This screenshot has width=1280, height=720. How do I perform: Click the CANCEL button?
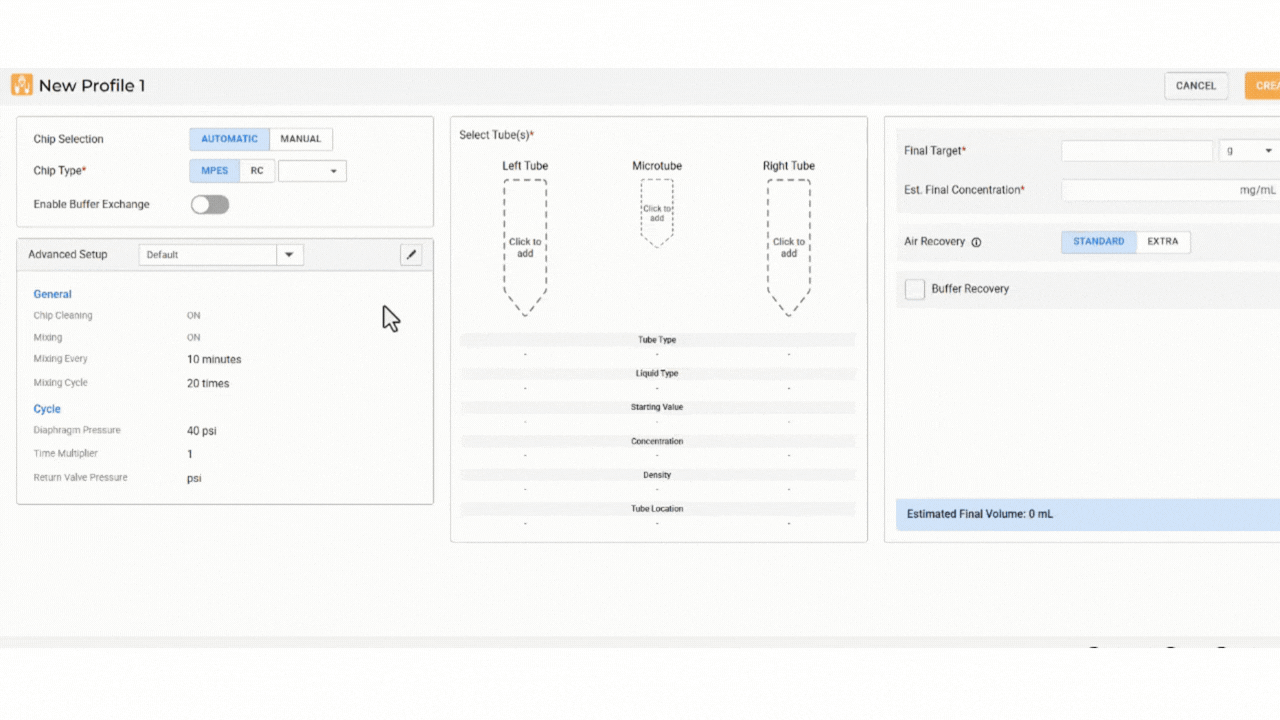[x=1196, y=86]
